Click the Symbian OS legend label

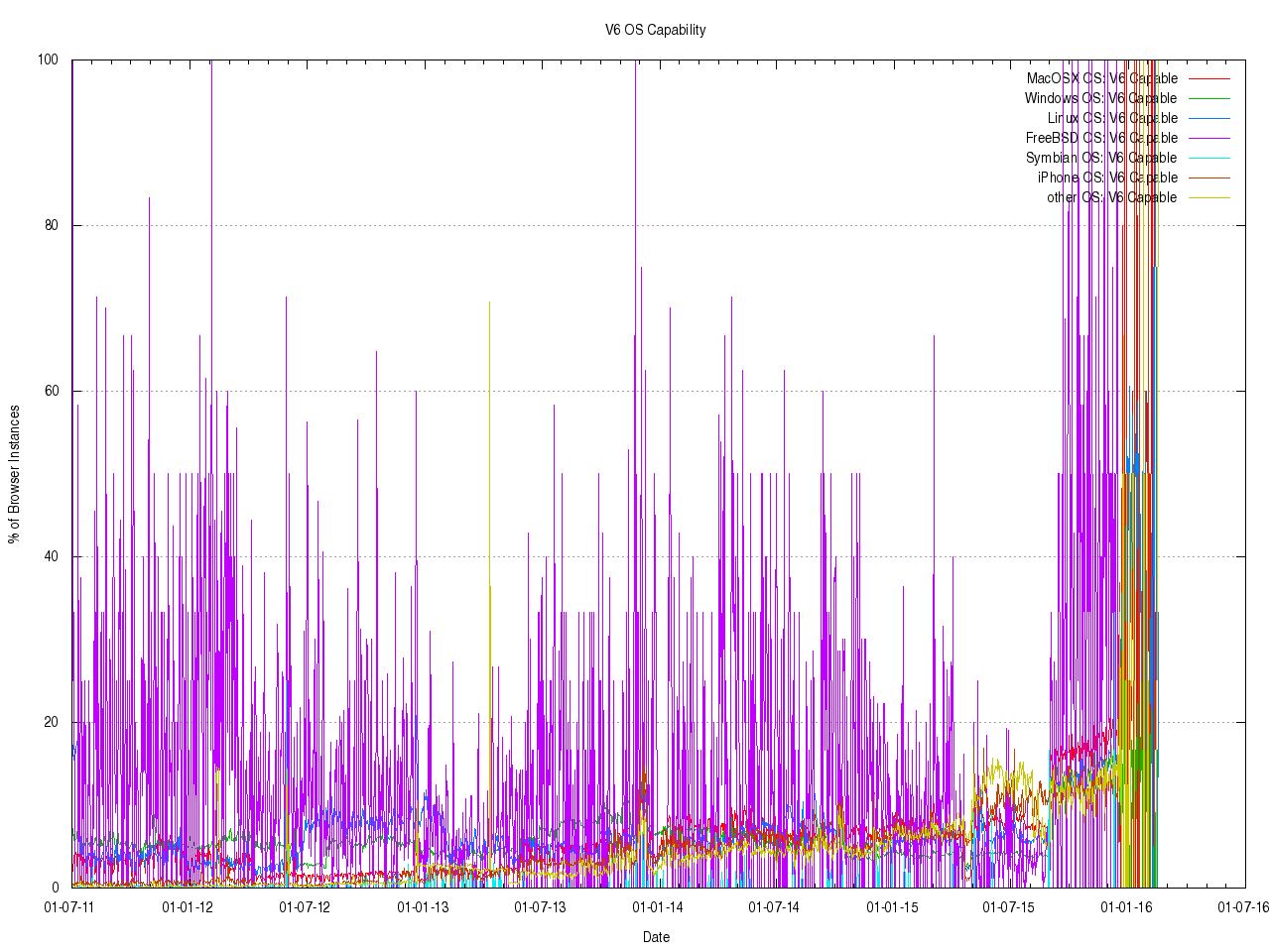[x=1101, y=158]
